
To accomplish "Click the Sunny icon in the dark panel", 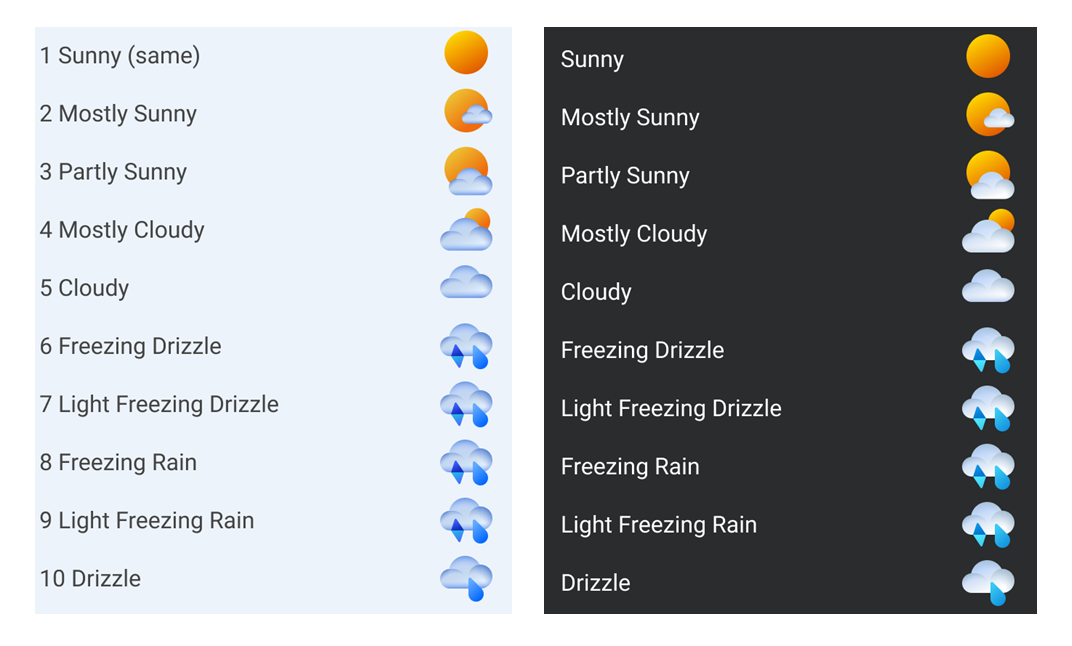I will click(x=988, y=56).
